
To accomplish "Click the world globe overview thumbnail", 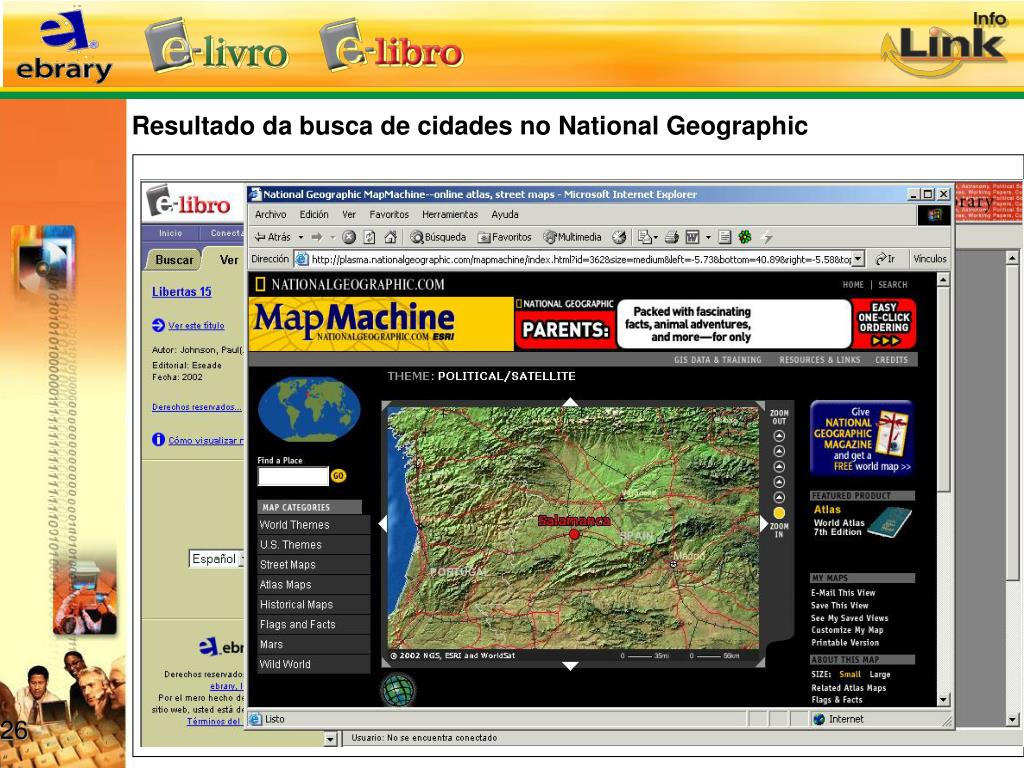I will 309,409.
